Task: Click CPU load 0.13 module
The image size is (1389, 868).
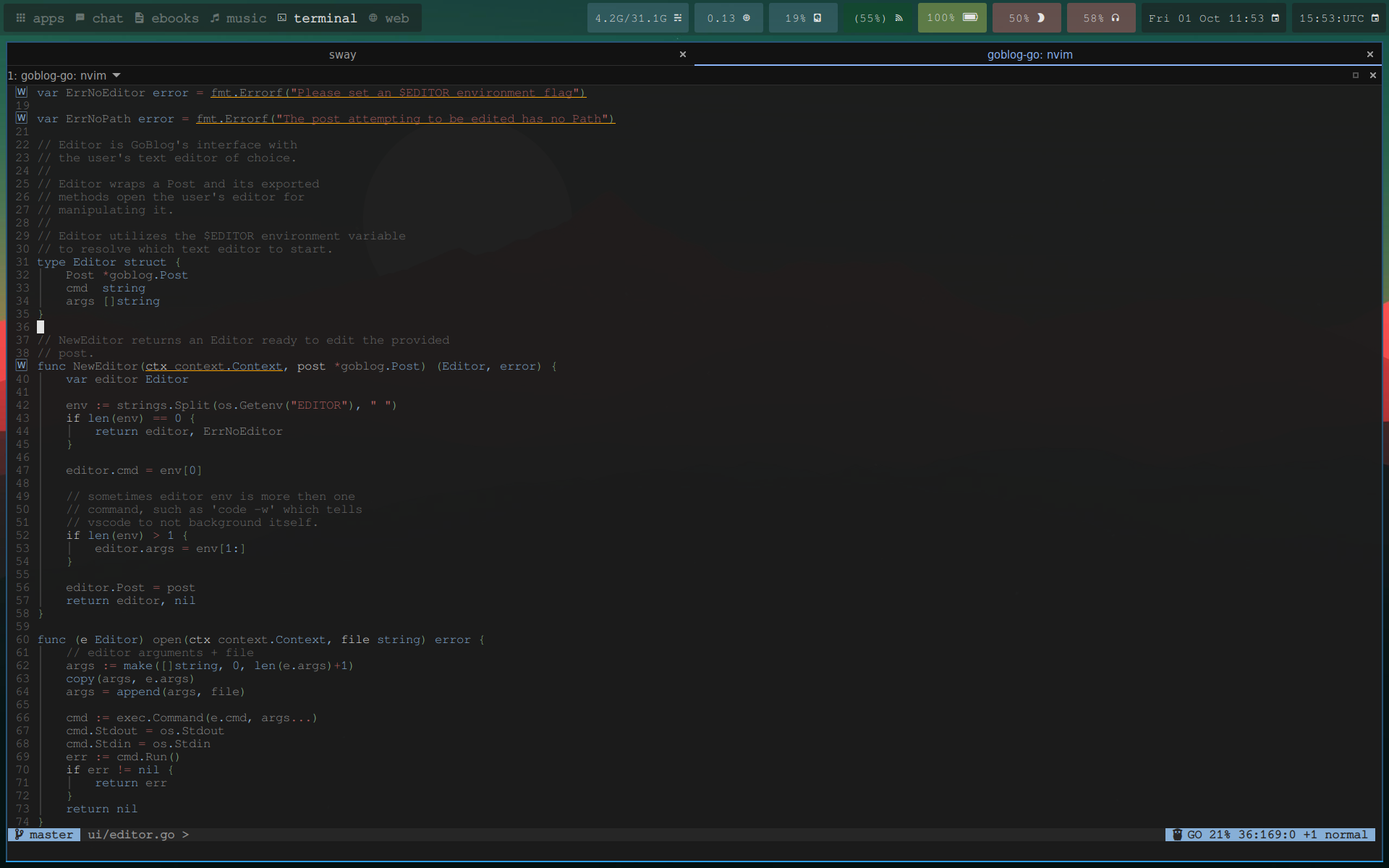Action: coord(729,18)
